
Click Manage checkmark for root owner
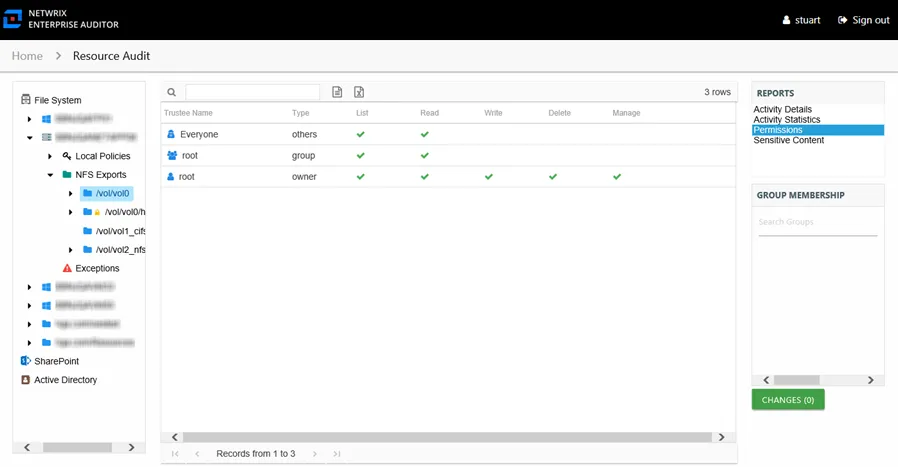[617, 176]
